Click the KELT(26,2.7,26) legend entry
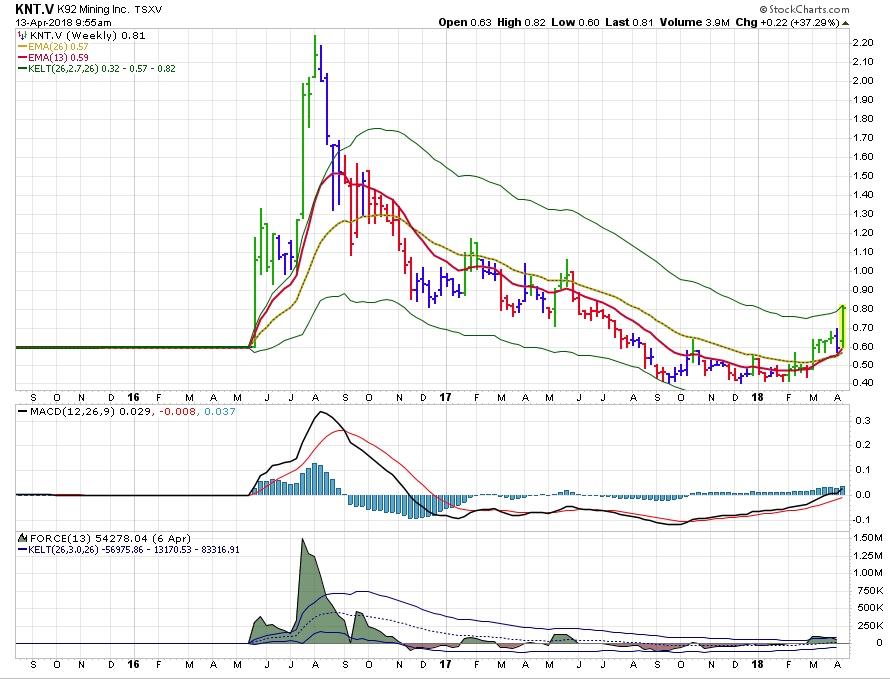The height and width of the screenshot is (679, 890). tap(102, 69)
